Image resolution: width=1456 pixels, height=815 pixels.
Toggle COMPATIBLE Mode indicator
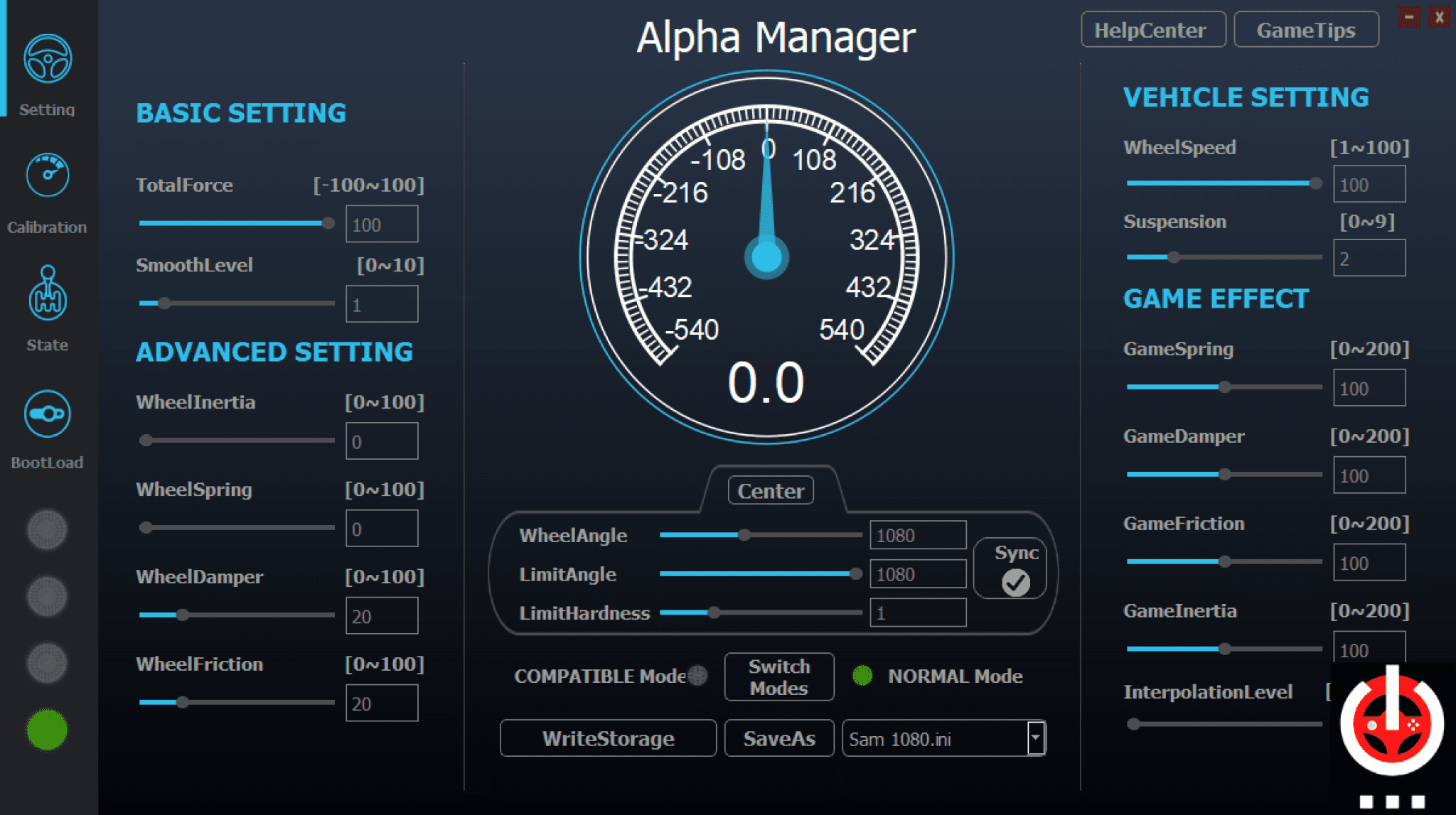coord(697,676)
